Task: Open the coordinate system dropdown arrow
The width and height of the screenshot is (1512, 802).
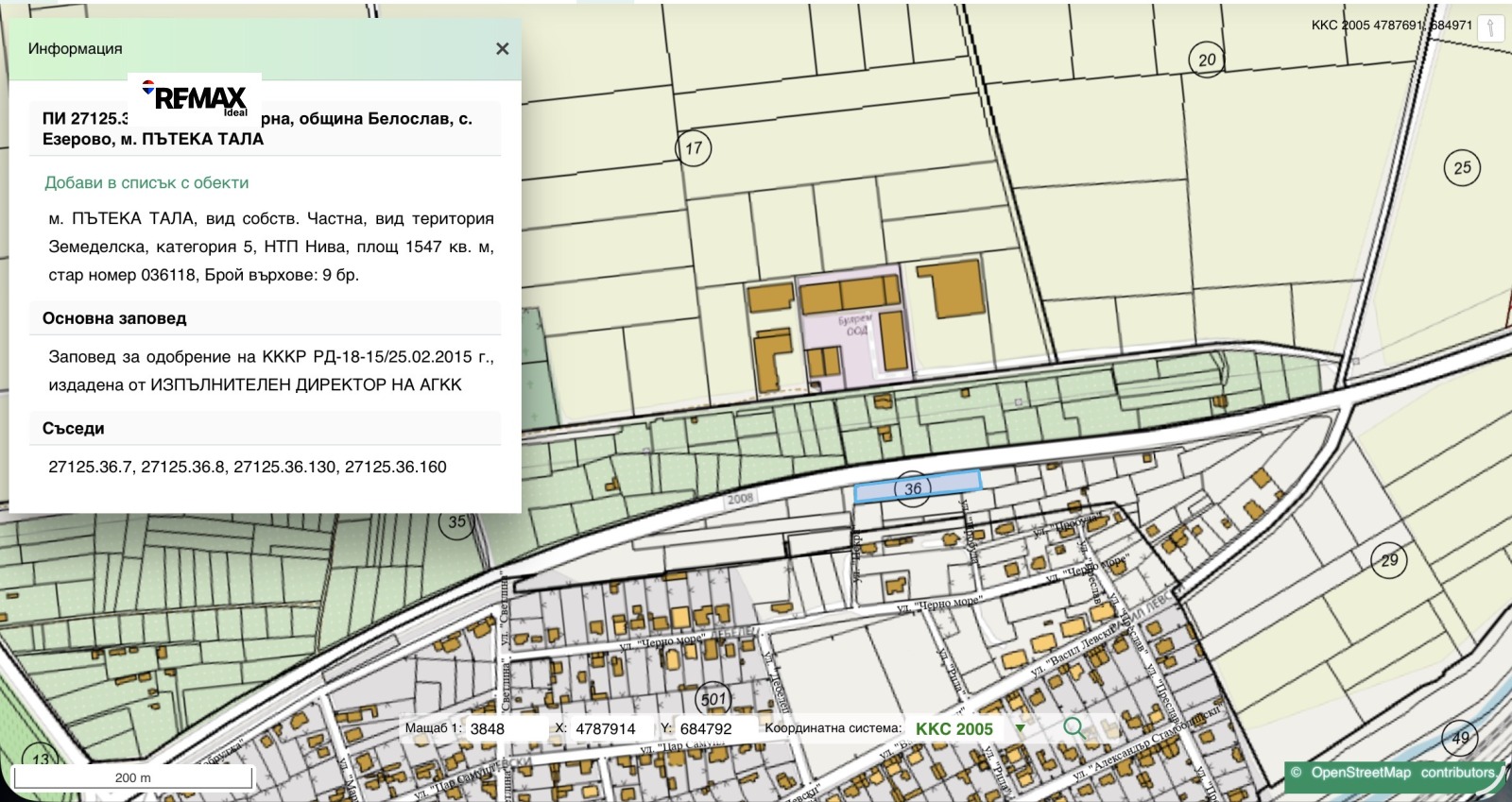Action: click(x=1021, y=728)
